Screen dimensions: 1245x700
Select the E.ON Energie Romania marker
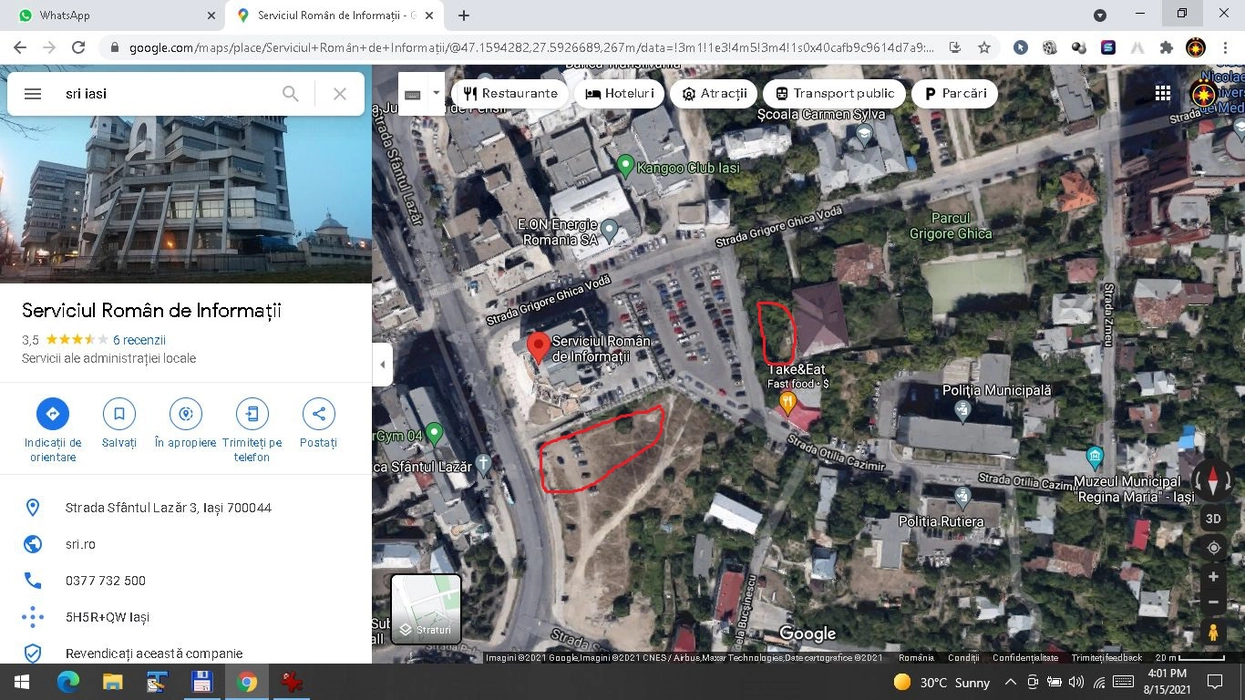(609, 230)
